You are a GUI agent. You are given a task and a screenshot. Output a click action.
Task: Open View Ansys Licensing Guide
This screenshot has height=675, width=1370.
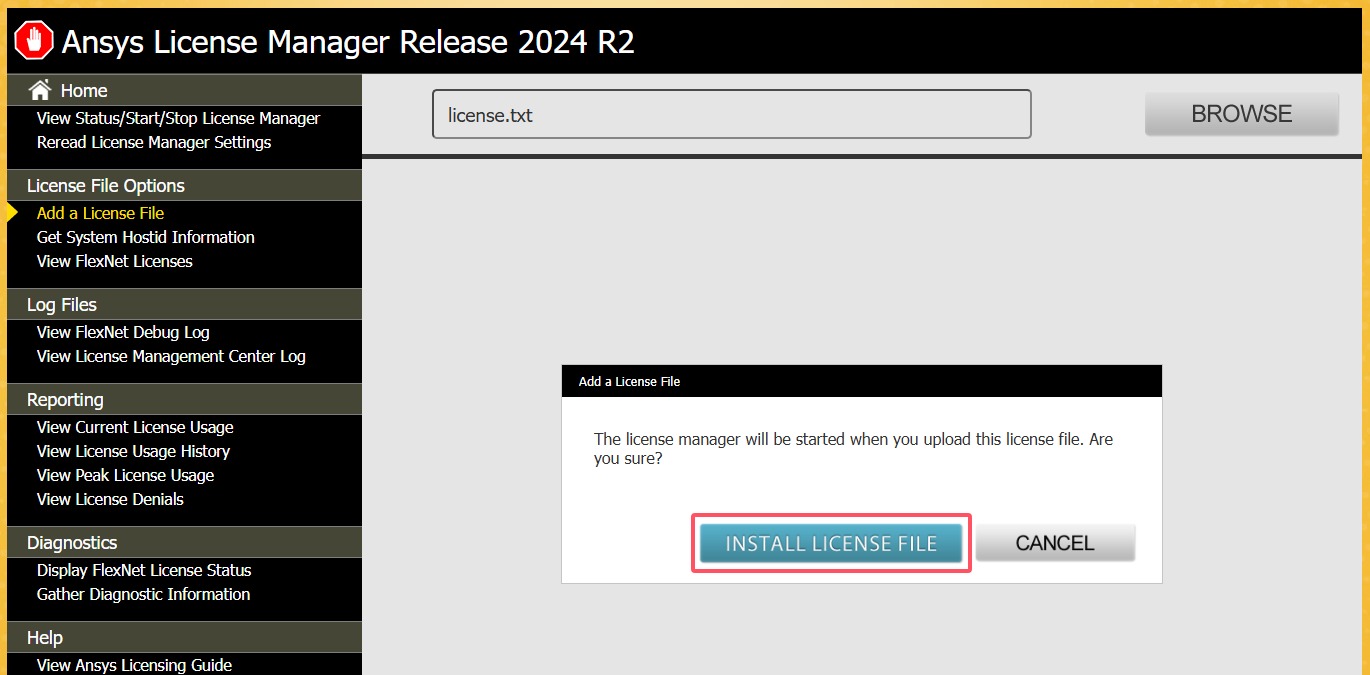[134, 665]
